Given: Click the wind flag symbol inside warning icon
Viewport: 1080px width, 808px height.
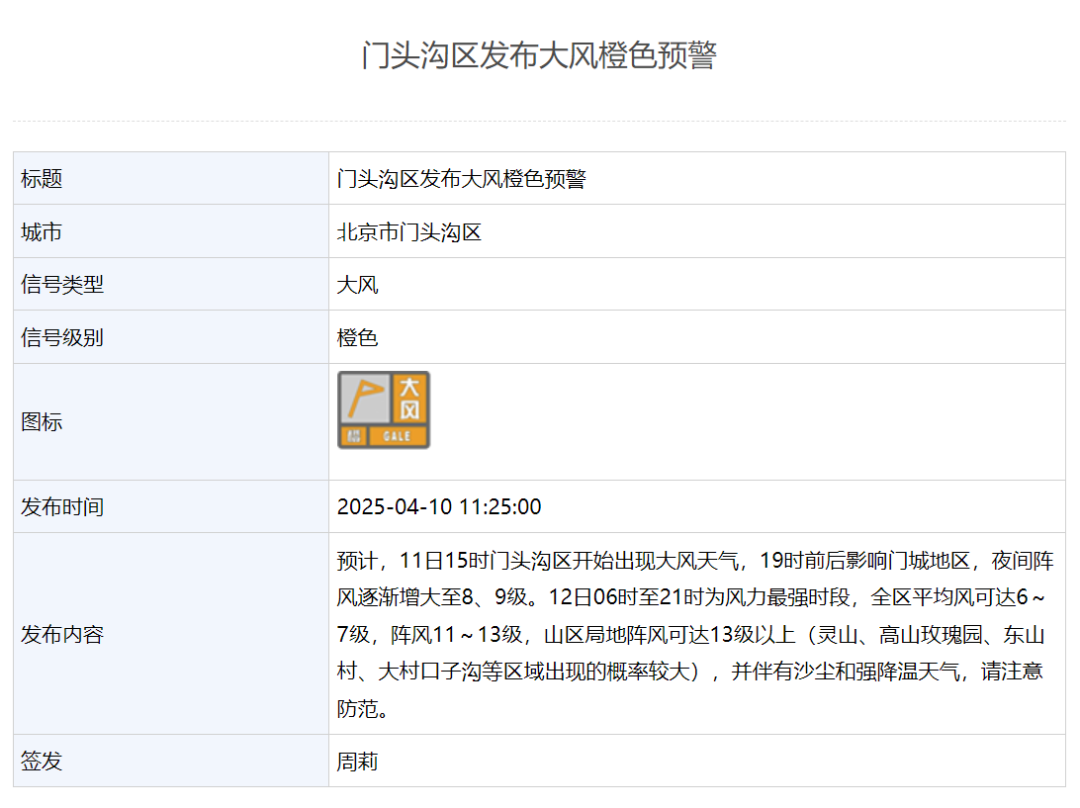Looking at the screenshot, I should 365,398.
